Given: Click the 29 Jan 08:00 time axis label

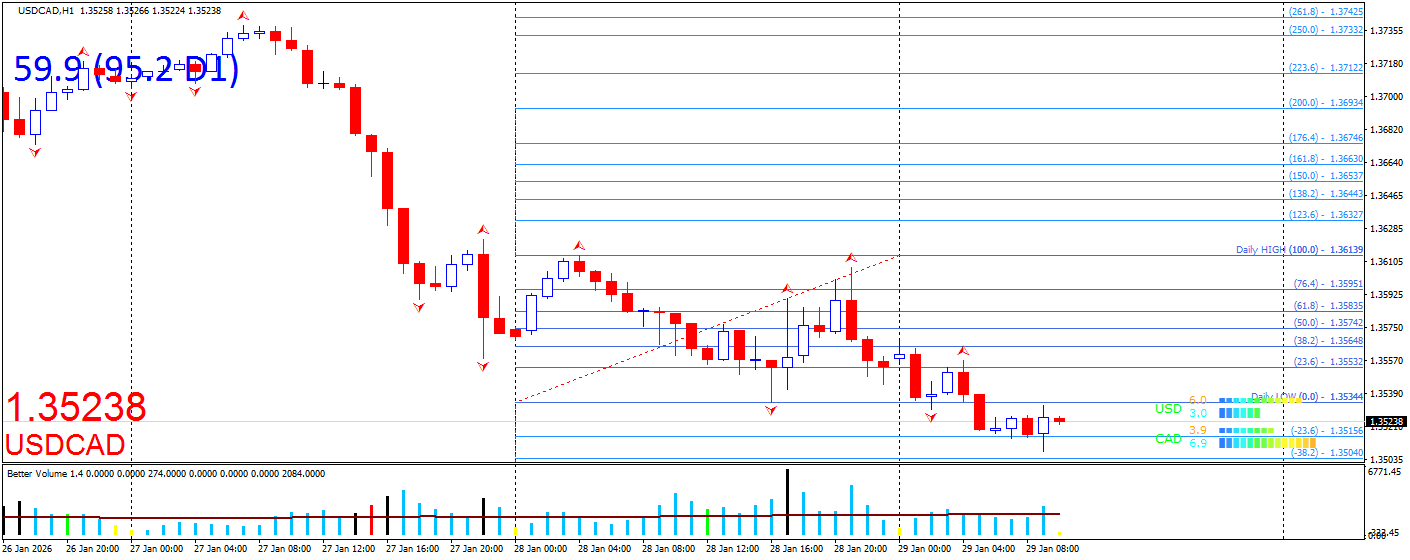Looking at the screenshot, I should point(1052,549).
